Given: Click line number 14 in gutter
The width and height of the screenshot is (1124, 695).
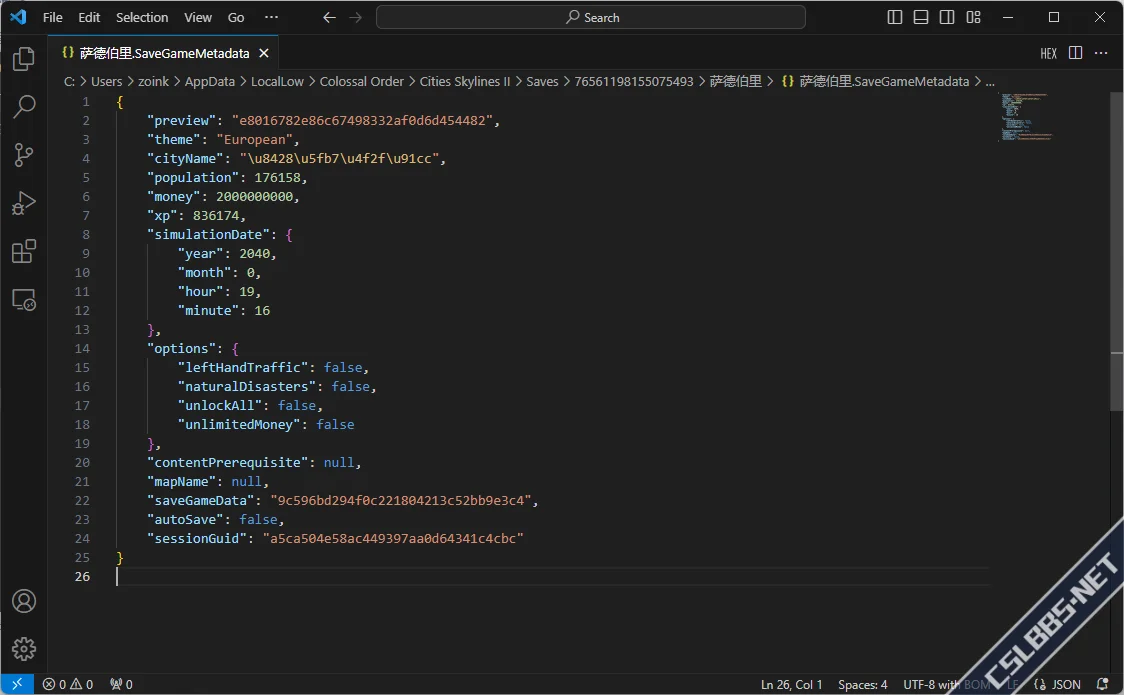Looking at the screenshot, I should [x=82, y=349].
